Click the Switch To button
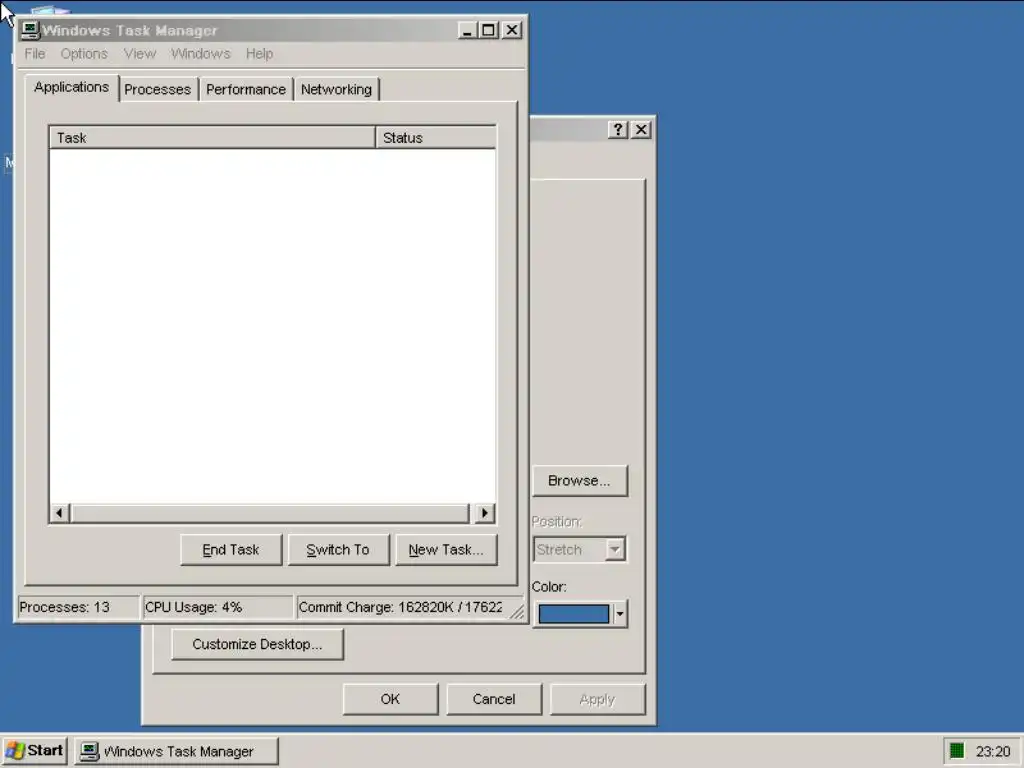The height and width of the screenshot is (768, 1024). click(x=338, y=550)
